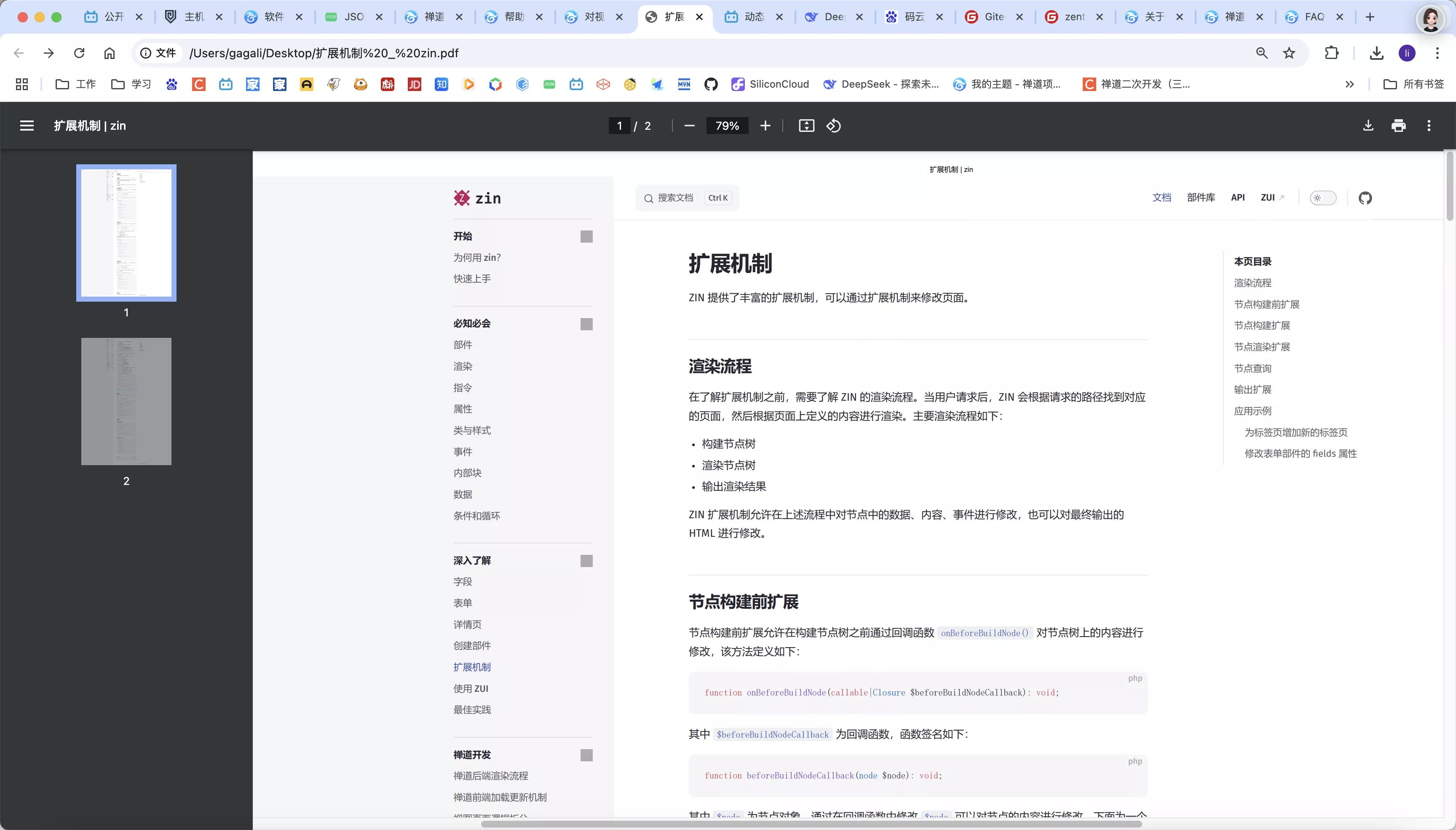This screenshot has height=830, width=1456.
Task: Click the address bar URL
Action: [x=324, y=53]
